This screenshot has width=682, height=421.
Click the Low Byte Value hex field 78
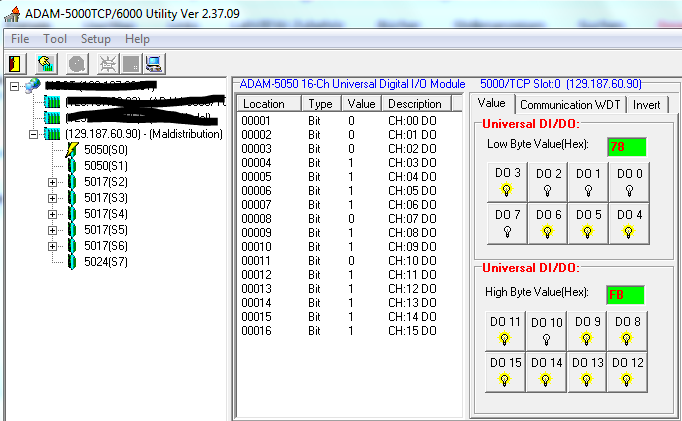point(626,147)
